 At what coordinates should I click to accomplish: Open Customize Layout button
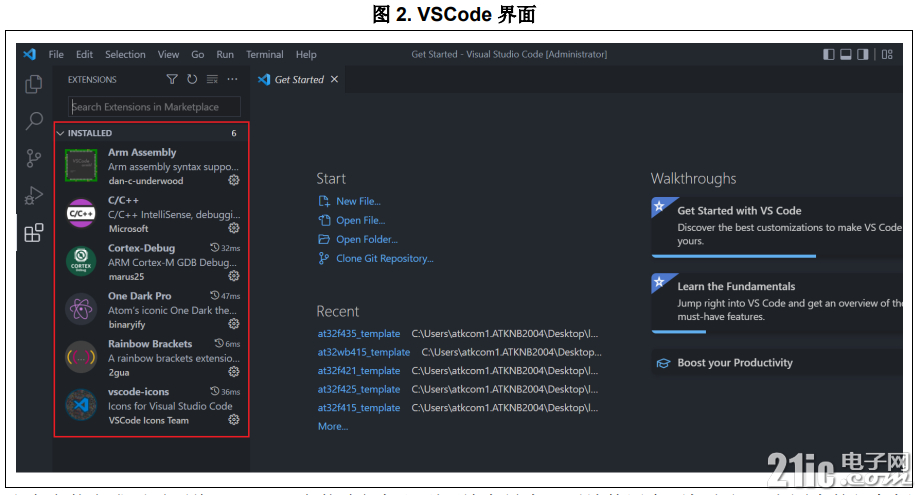[x=887, y=55]
